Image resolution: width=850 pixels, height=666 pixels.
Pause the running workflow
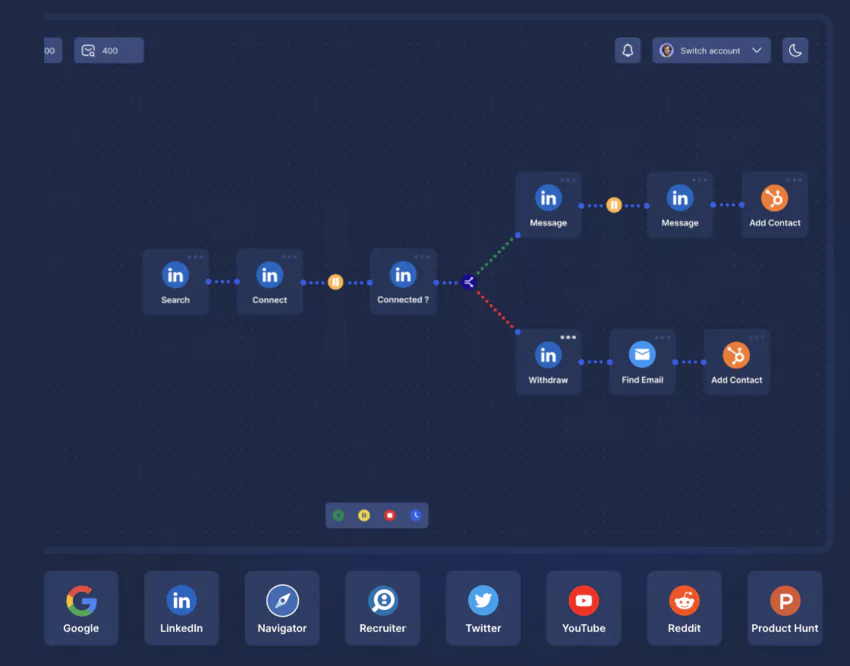pyautogui.click(x=364, y=515)
